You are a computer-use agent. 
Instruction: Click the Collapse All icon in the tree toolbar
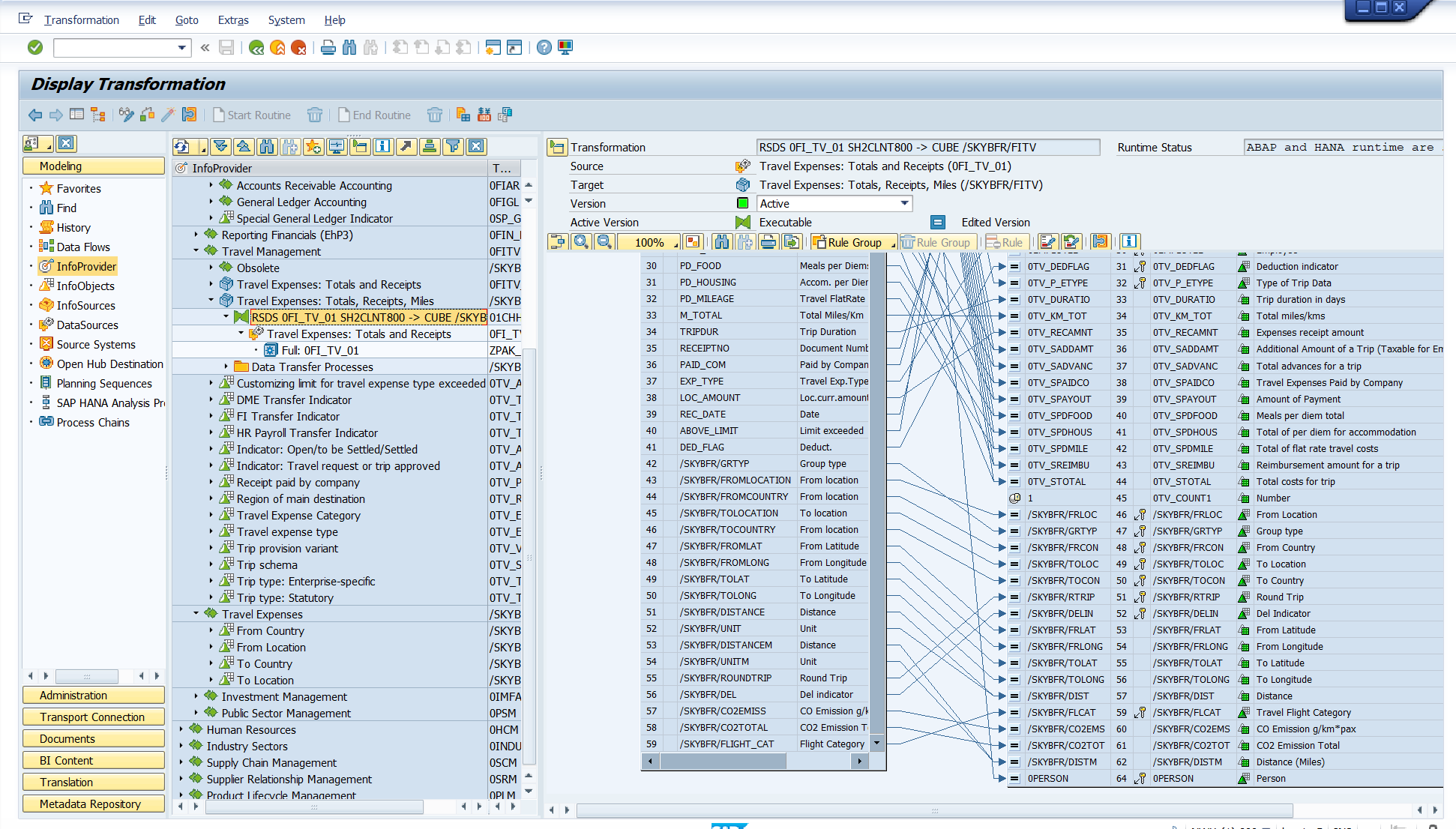(244, 147)
